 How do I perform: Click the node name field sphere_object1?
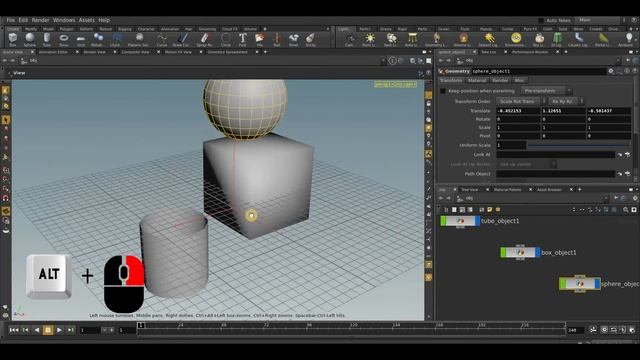[x=538, y=71]
